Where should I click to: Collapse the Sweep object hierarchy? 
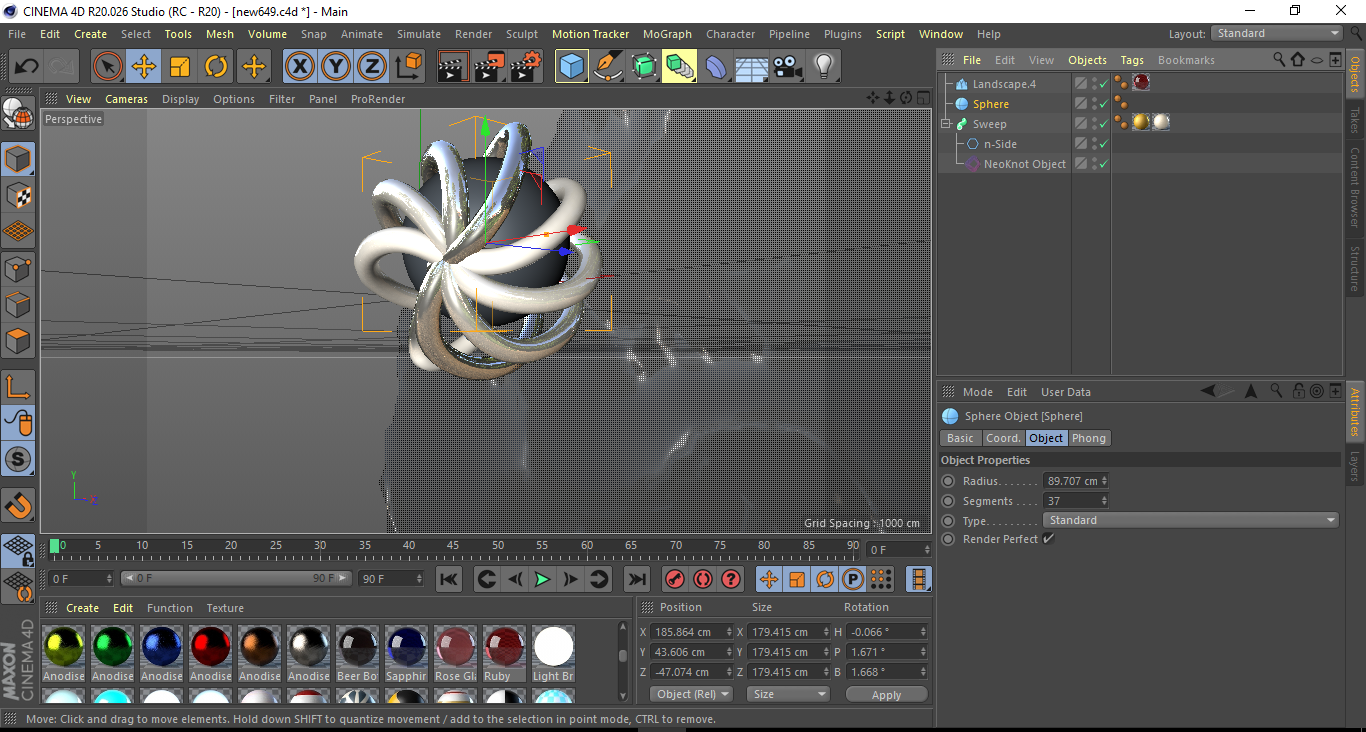tap(945, 124)
